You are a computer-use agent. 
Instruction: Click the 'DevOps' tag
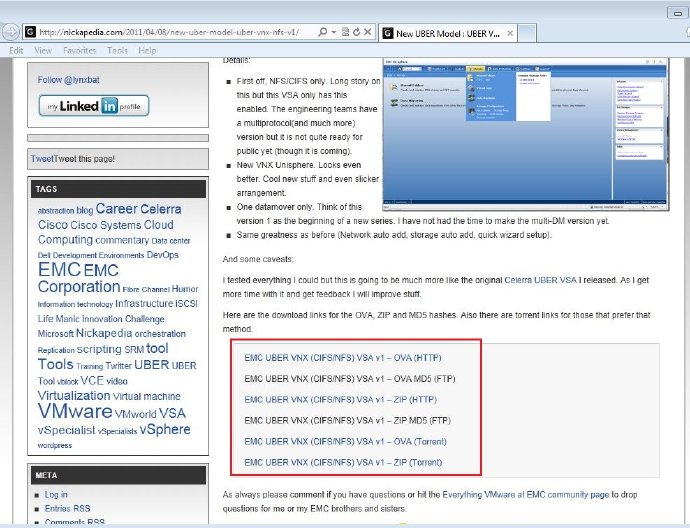(162, 255)
